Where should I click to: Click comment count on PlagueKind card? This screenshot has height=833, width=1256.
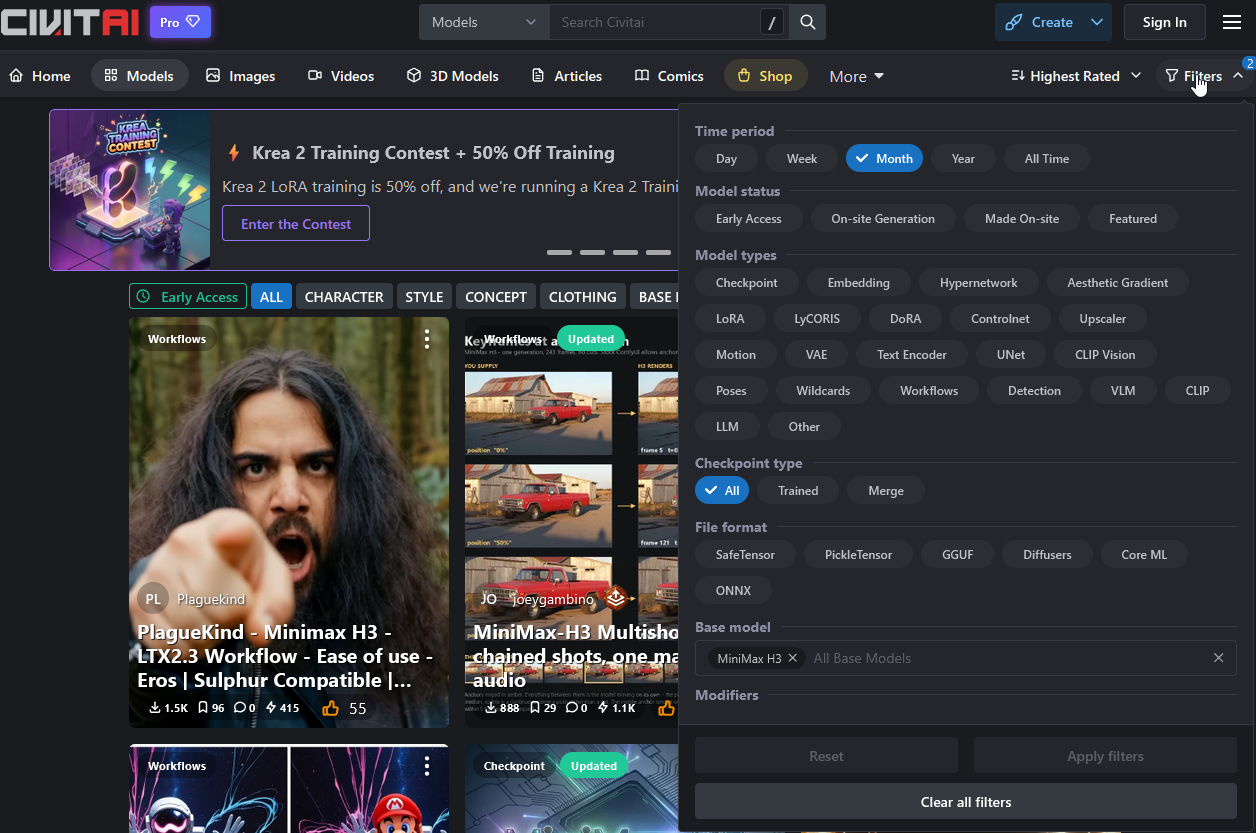tap(245, 708)
